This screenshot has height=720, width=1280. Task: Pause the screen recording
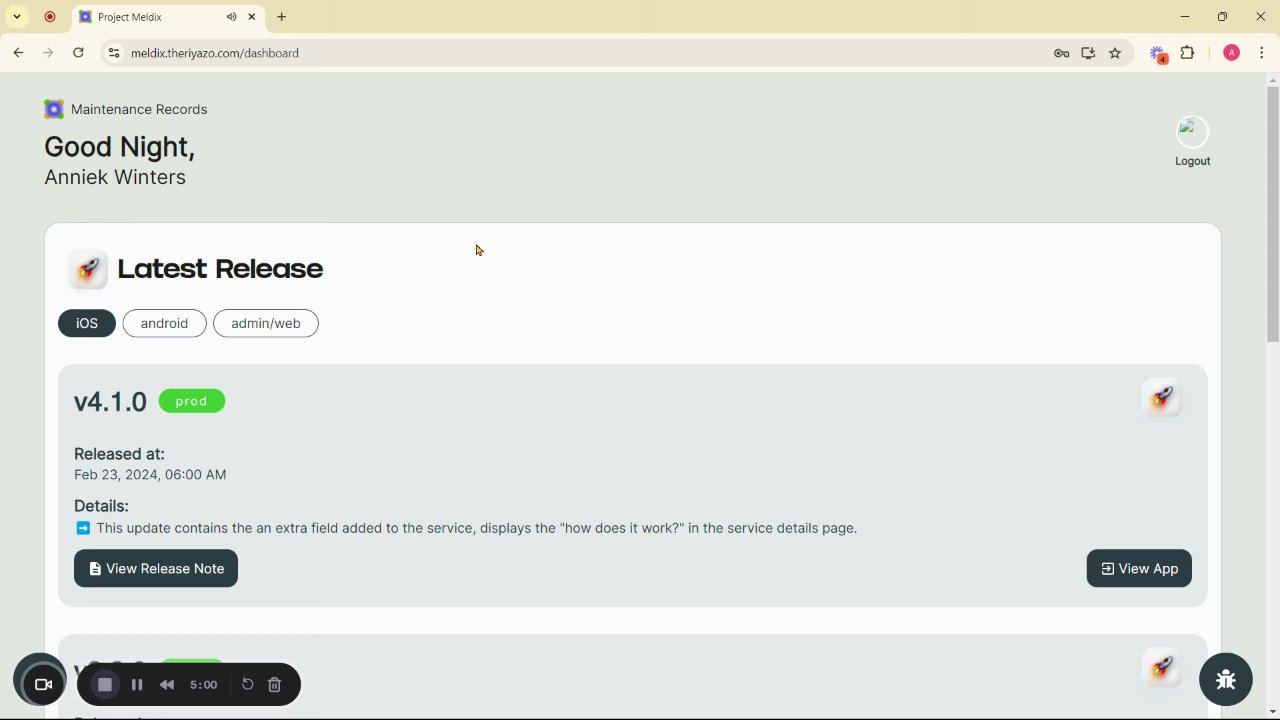click(137, 685)
